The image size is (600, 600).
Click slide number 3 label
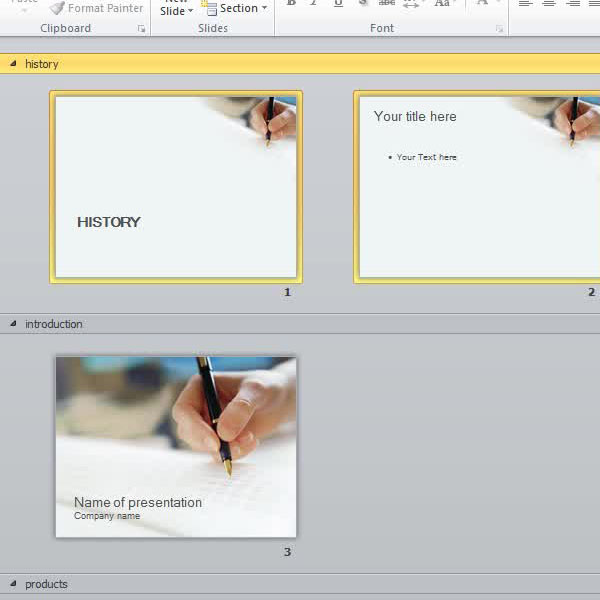287,552
